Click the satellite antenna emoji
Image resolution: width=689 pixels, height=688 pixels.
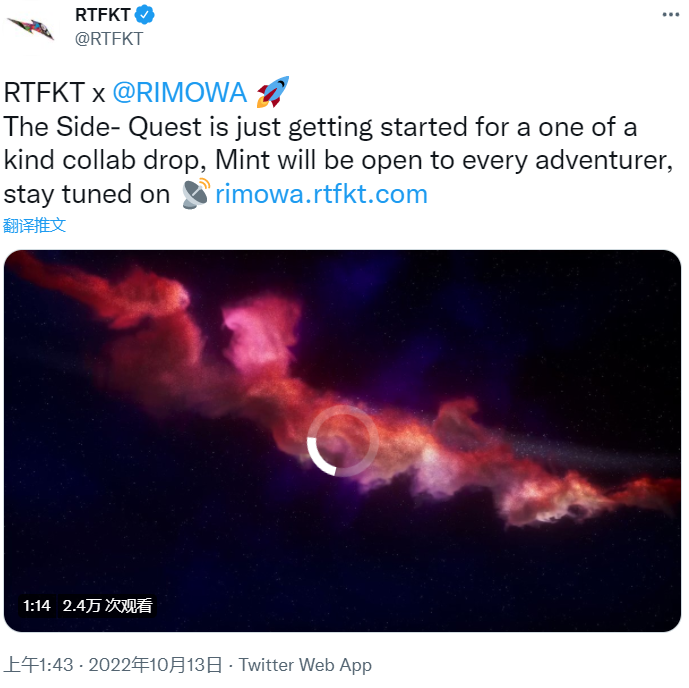(196, 193)
